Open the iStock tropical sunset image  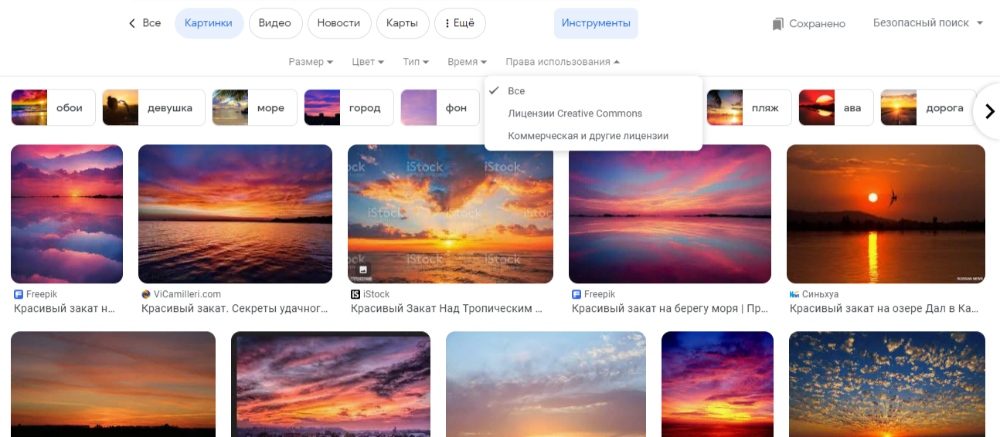click(450, 214)
